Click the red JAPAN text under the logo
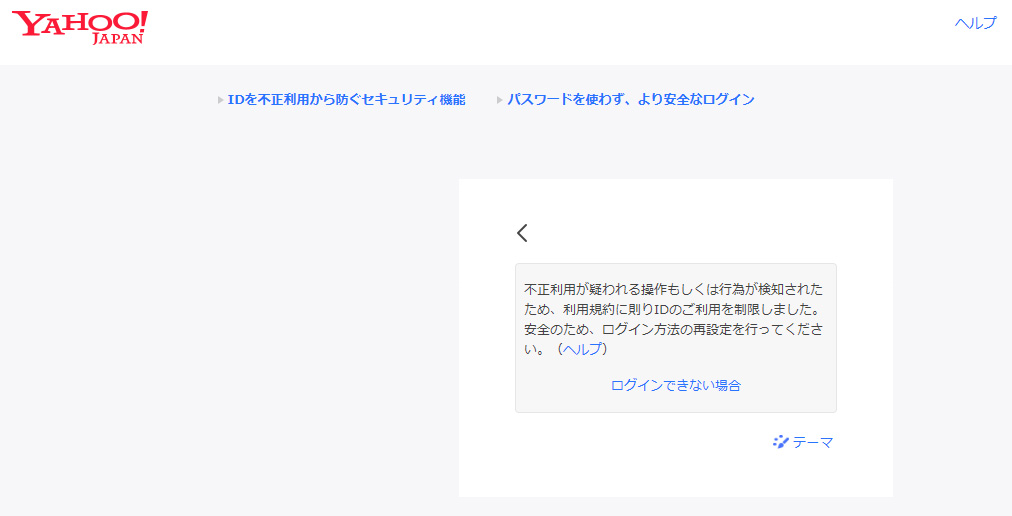Image resolution: width=1012 pixels, height=516 pixels. tap(118, 39)
